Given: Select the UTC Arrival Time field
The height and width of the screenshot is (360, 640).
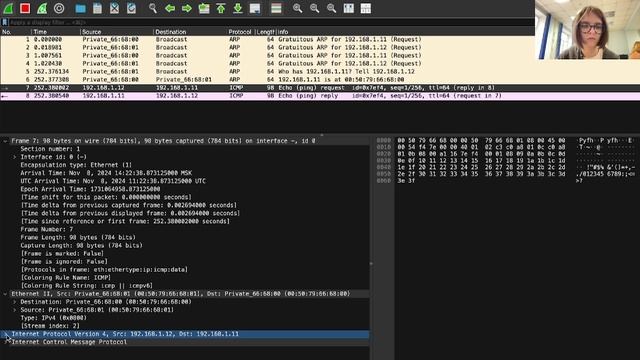Looking at the screenshot, I should point(113,181).
